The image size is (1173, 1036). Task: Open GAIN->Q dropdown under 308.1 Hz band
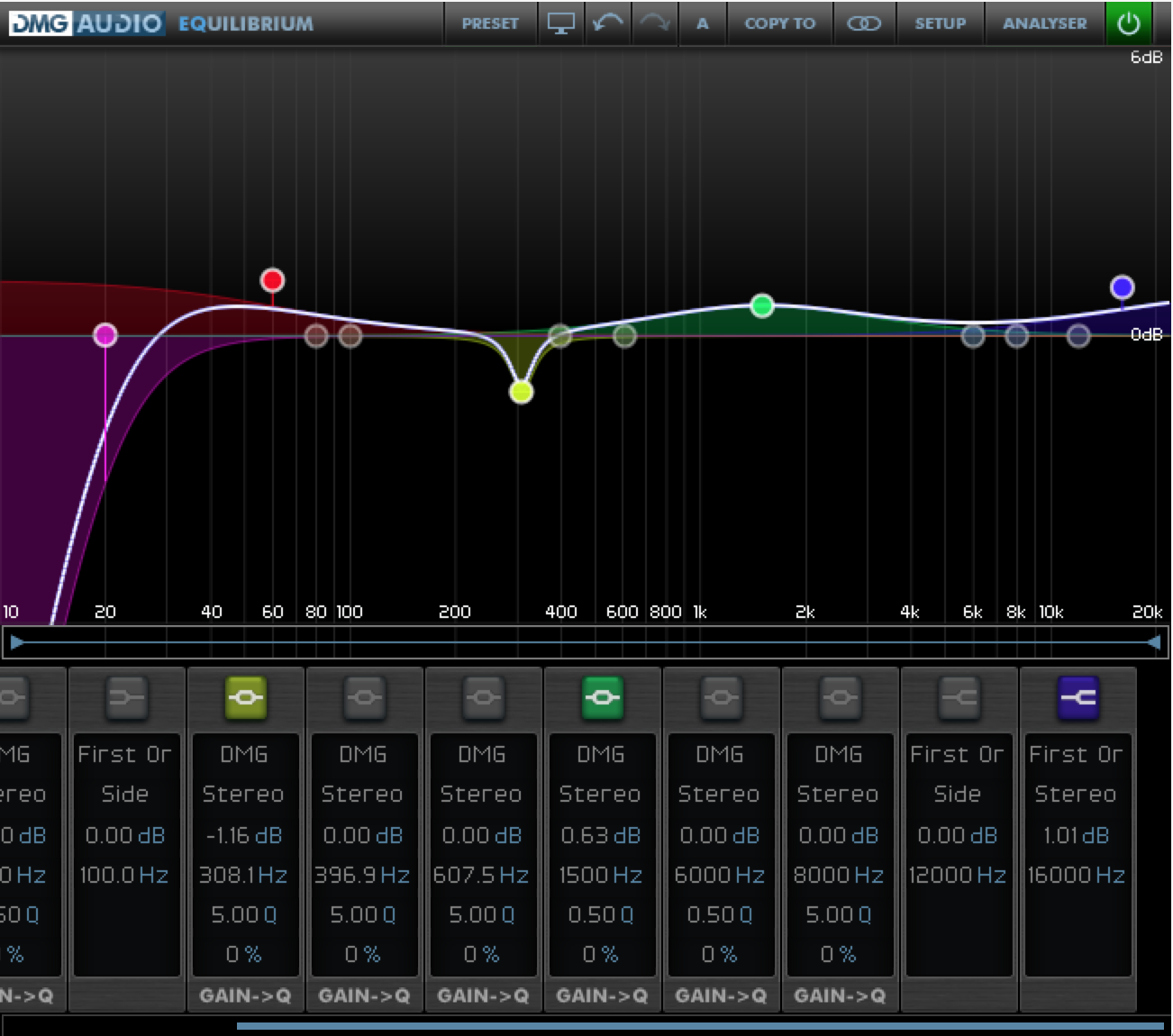pyautogui.click(x=245, y=995)
